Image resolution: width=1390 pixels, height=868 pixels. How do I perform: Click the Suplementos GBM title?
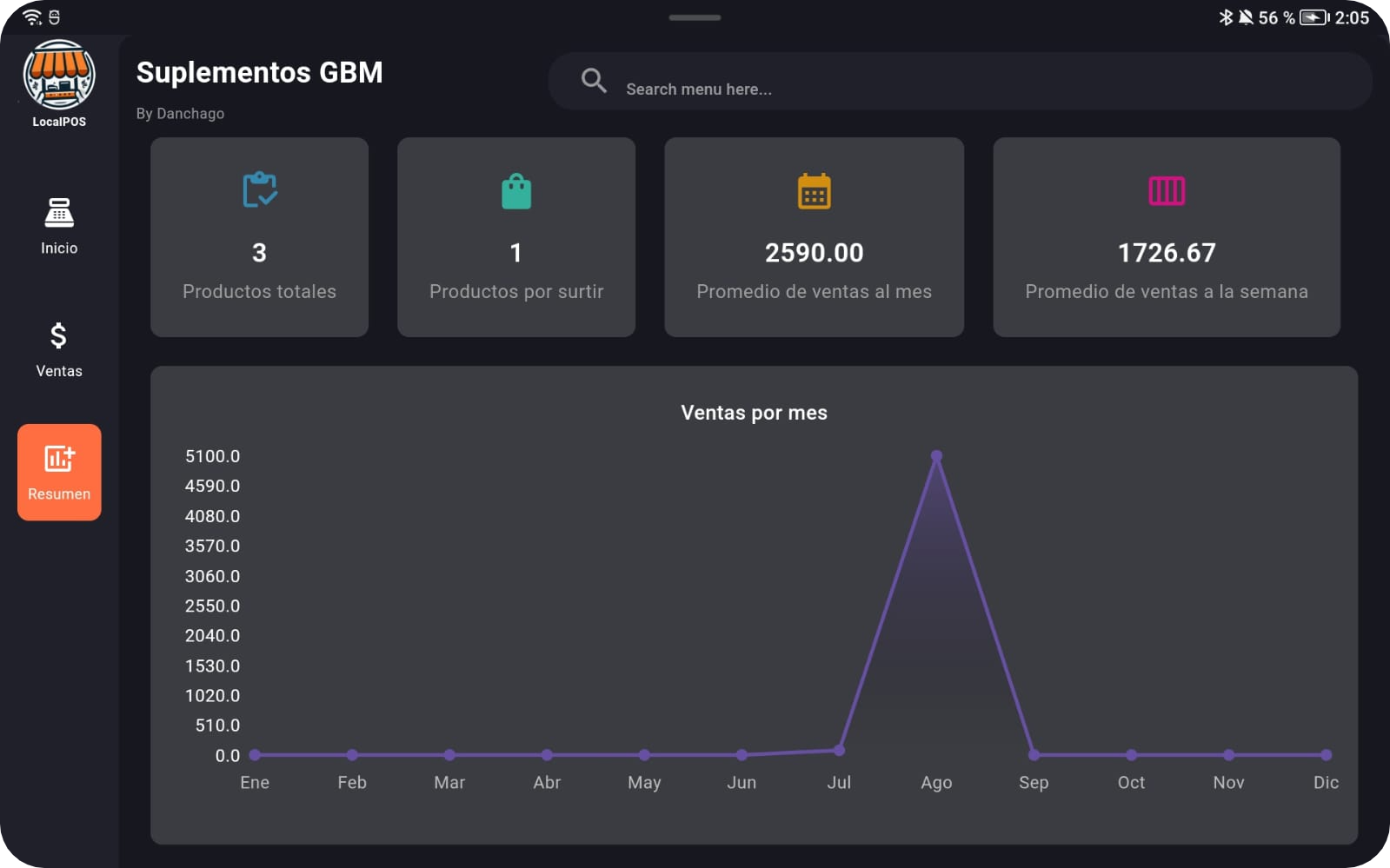coord(259,72)
